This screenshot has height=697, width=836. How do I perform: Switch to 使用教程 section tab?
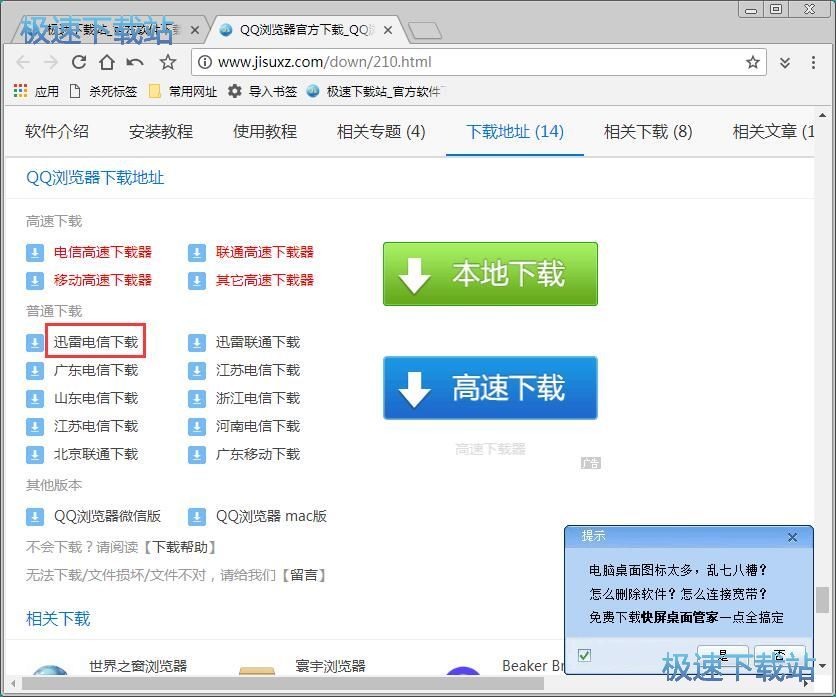(x=265, y=131)
